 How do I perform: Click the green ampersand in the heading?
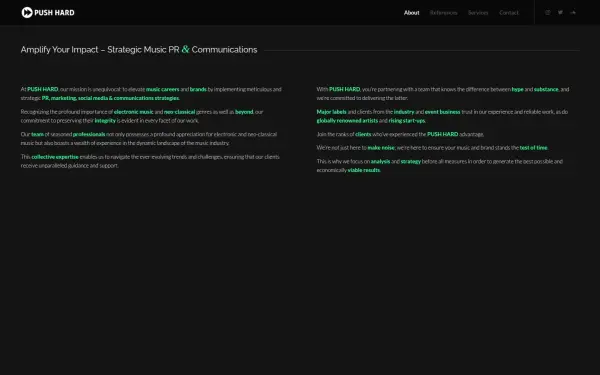pos(185,49)
